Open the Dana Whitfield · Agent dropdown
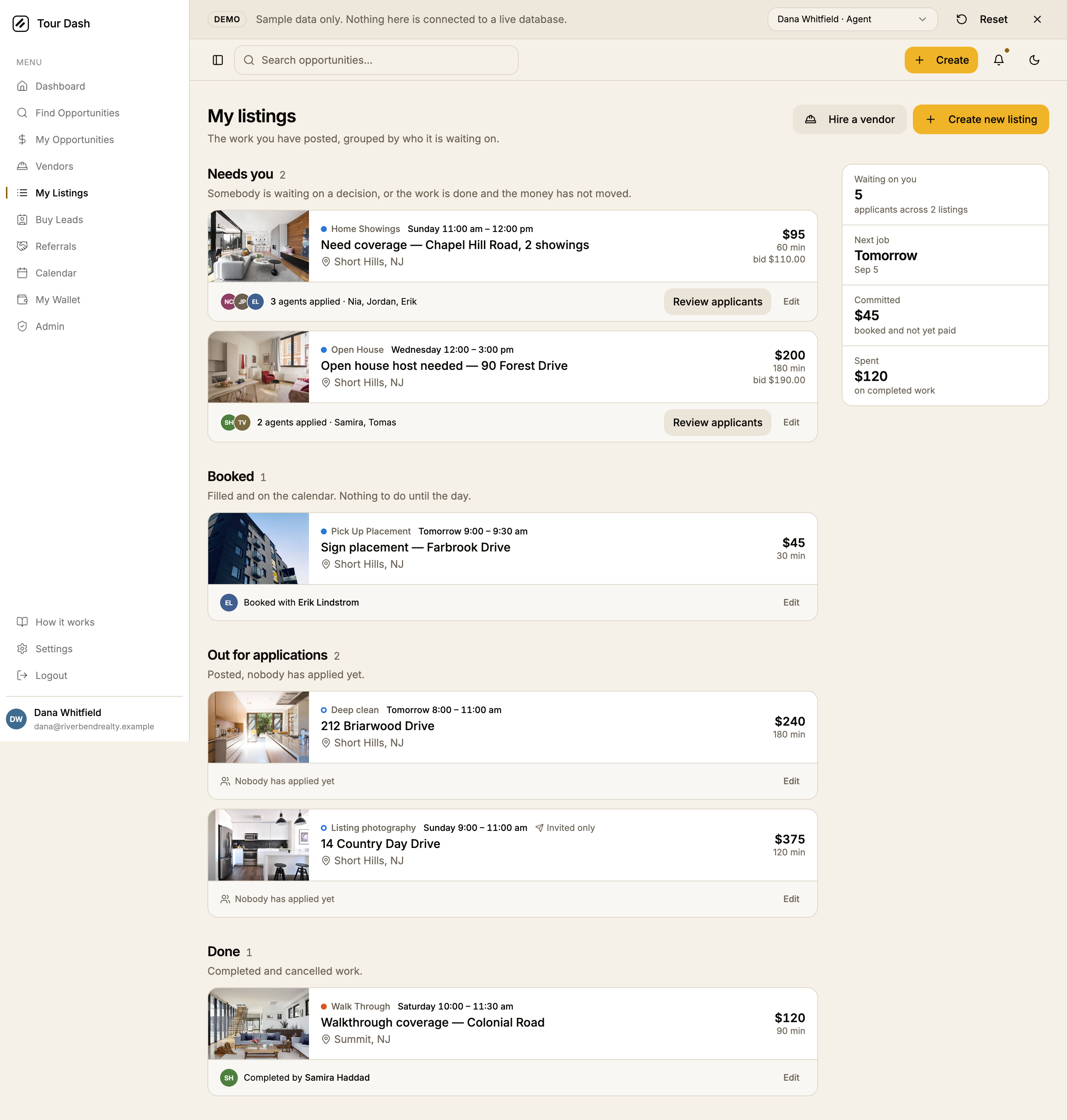The image size is (1067, 1120). coord(852,19)
